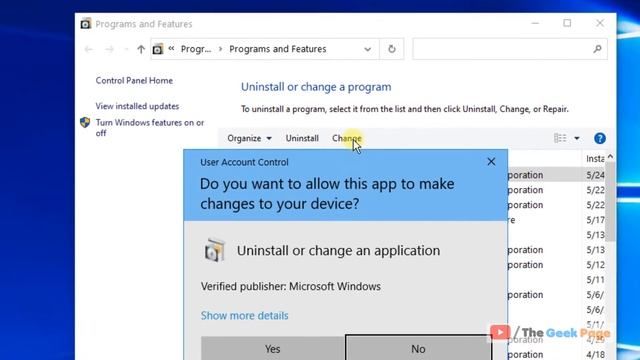Viewport: 640px width, 360px height.
Task: Click the Progr... breadcrumb segment
Action: click(196, 49)
